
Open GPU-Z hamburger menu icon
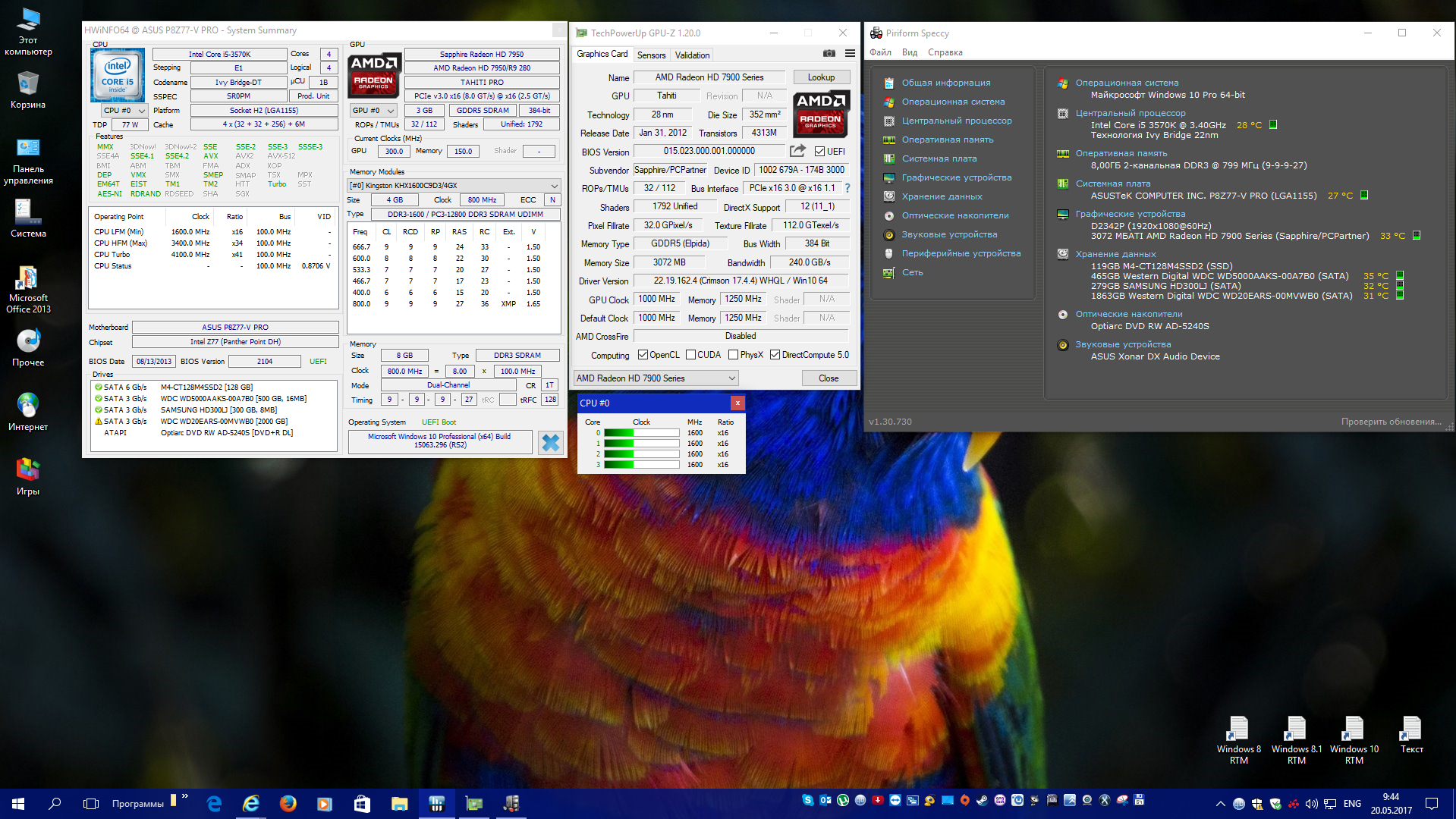point(850,53)
